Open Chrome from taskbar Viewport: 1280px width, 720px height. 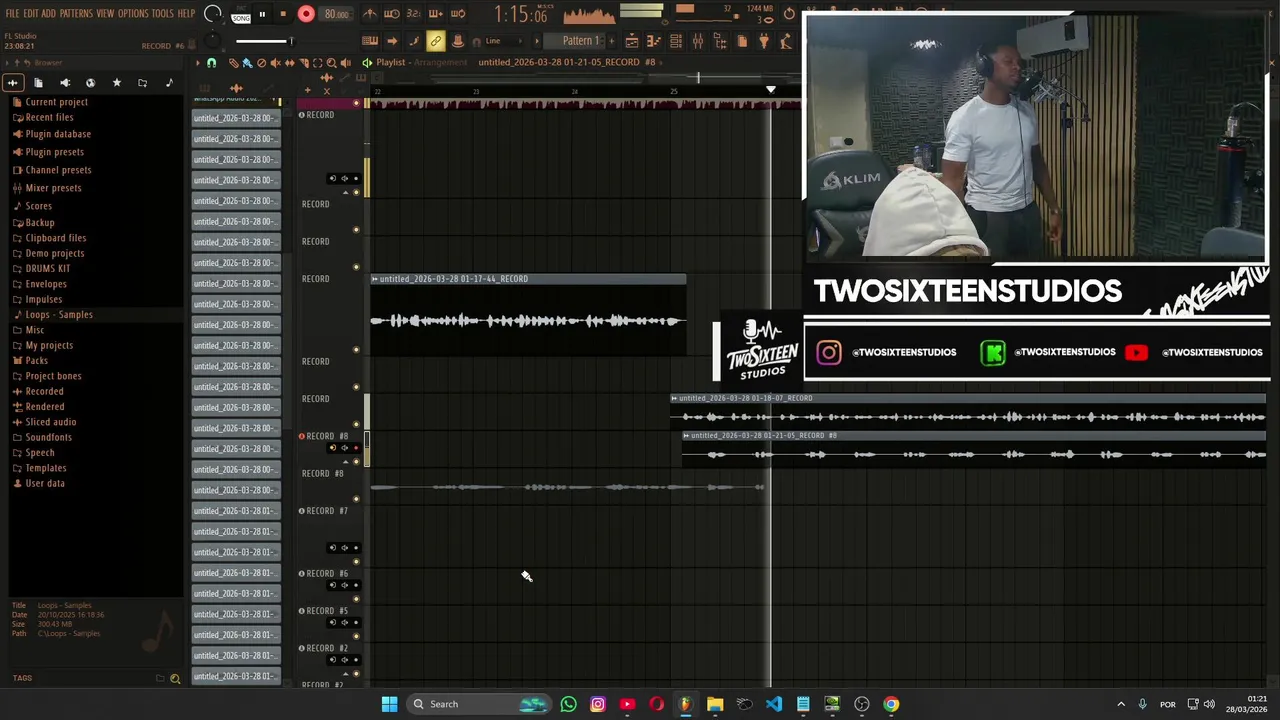(891, 704)
